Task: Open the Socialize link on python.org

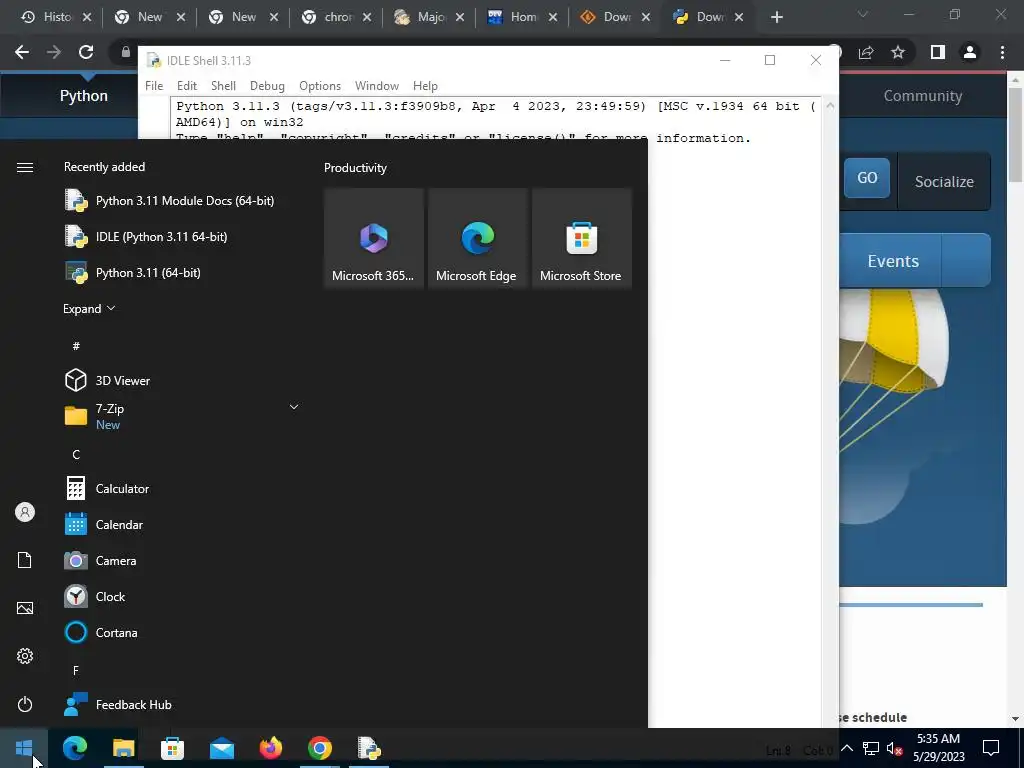Action: pos(944,182)
